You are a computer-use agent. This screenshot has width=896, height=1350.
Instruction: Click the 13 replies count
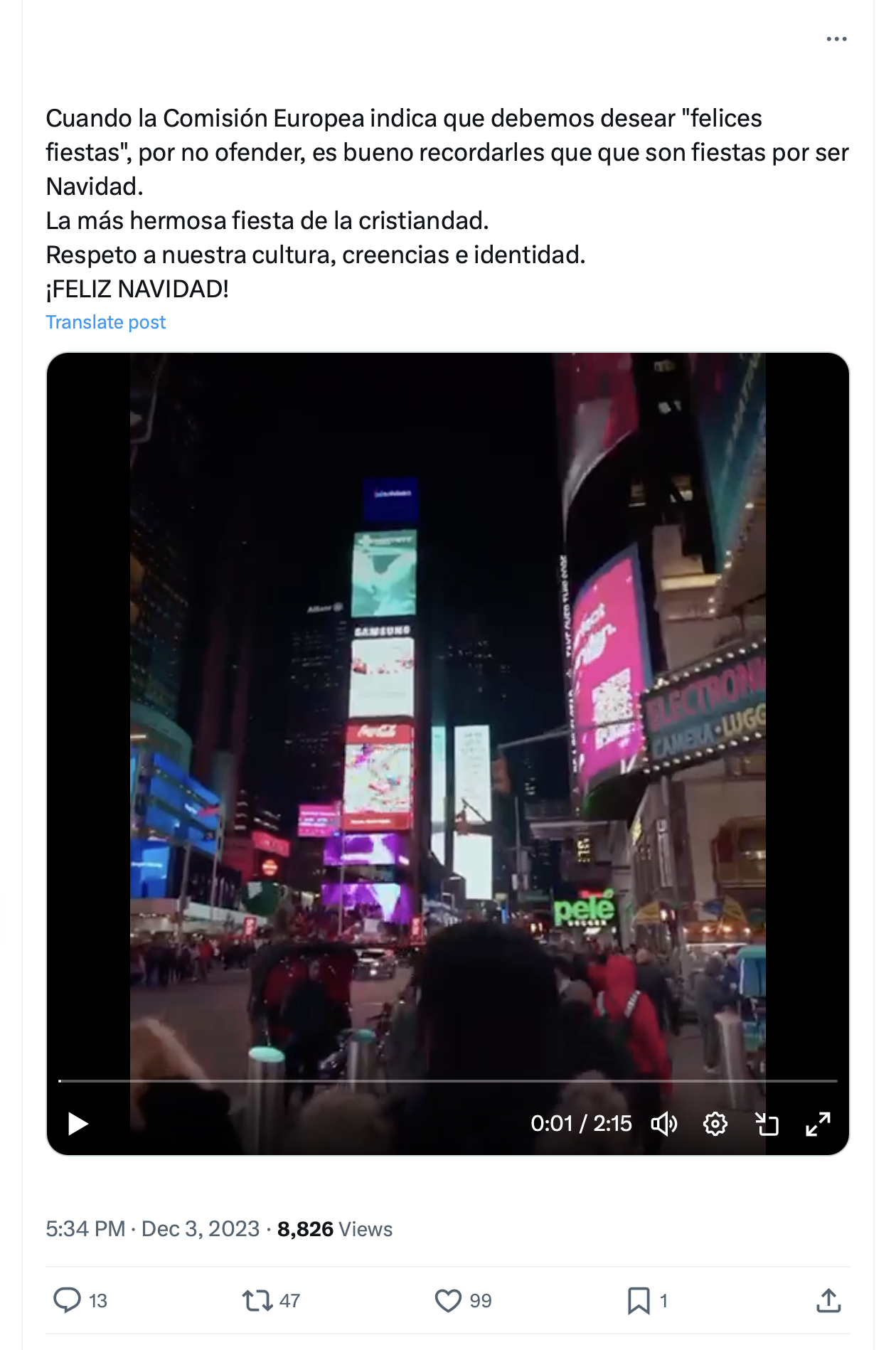coord(98,1301)
